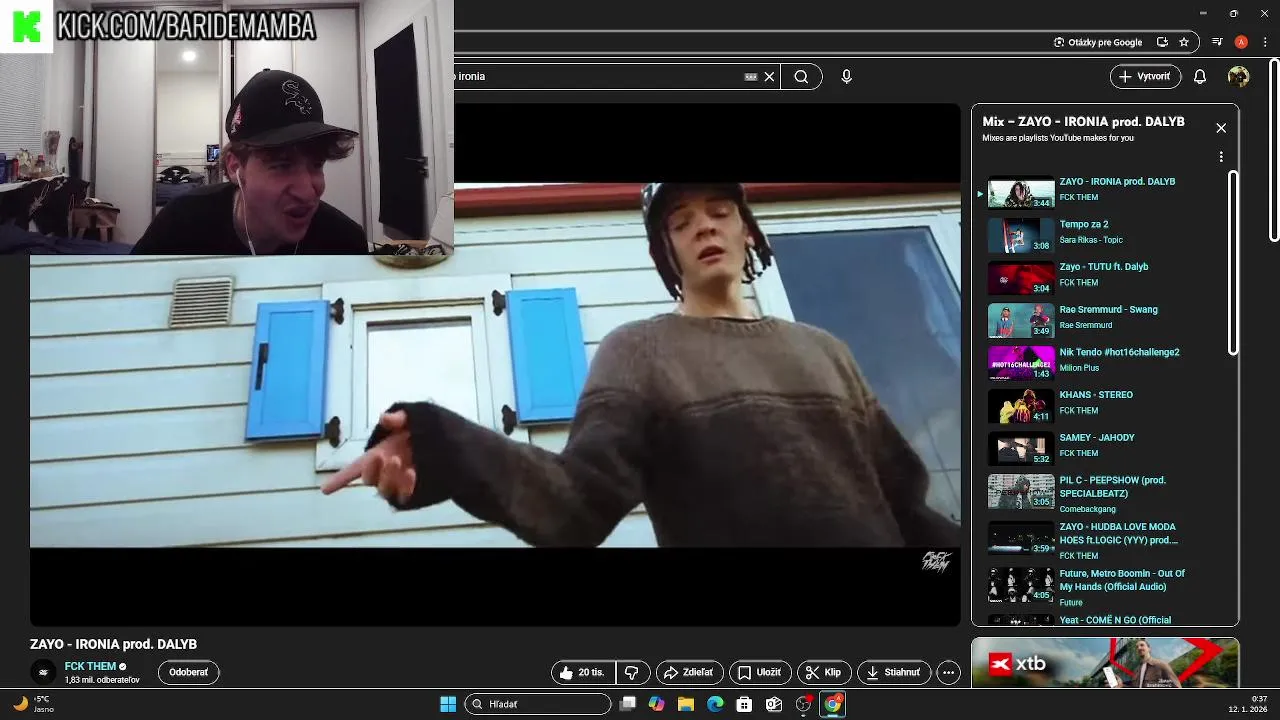Open Copilot from the taskbar

(x=656, y=704)
